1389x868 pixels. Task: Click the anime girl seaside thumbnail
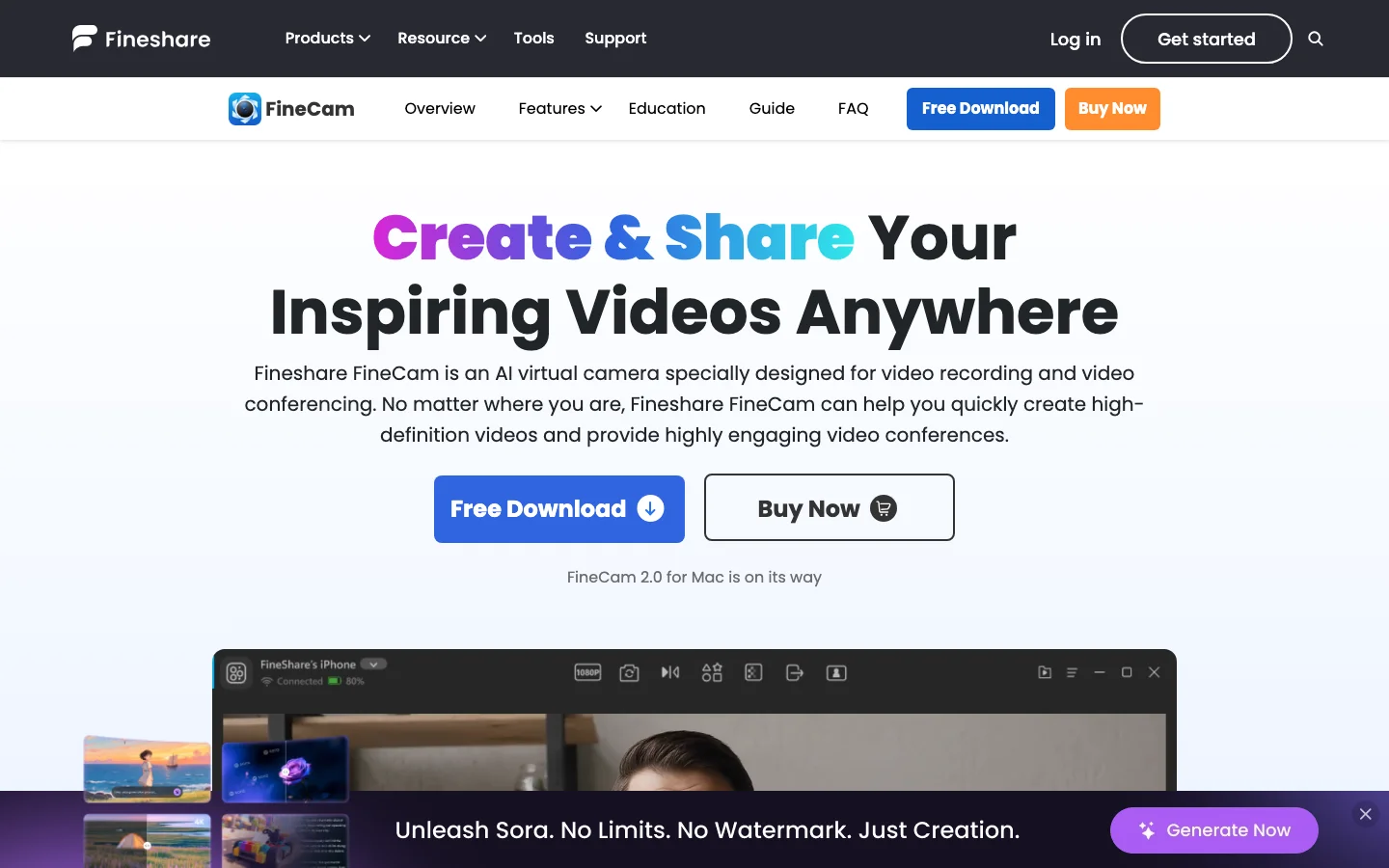[147, 769]
